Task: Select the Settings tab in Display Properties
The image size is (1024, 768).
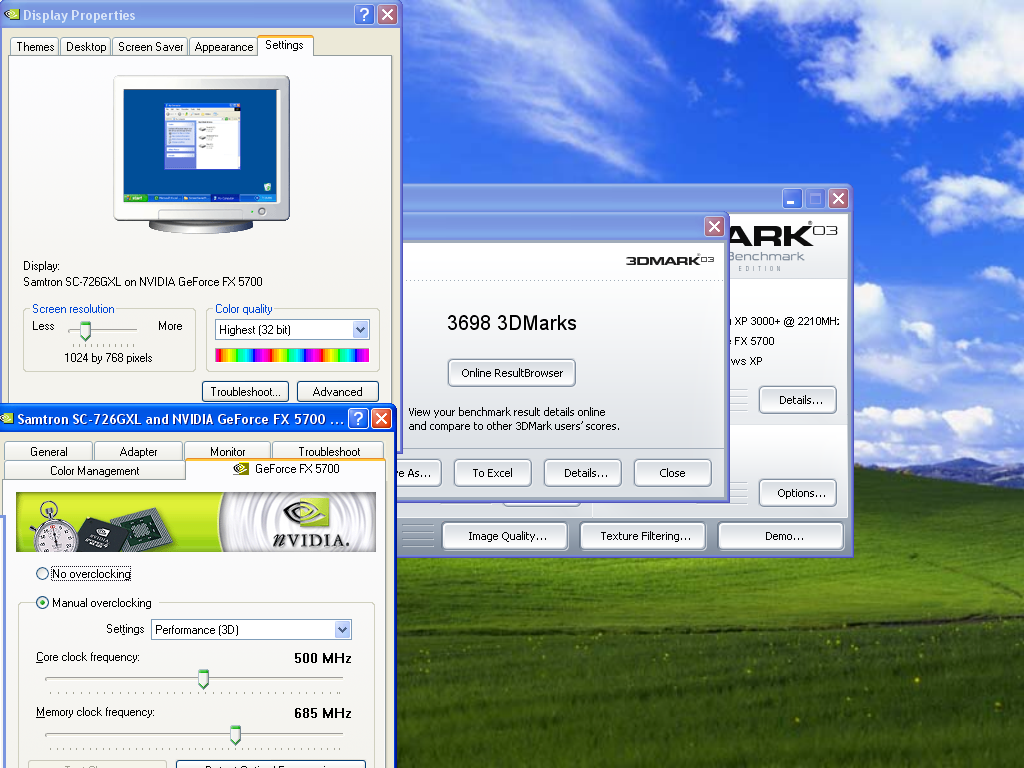Action: (285, 45)
